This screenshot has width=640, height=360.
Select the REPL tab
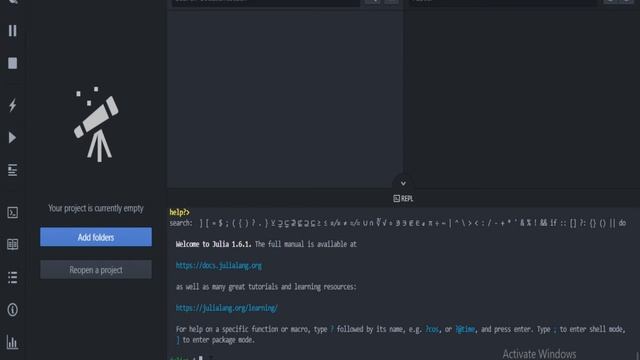click(x=403, y=199)
